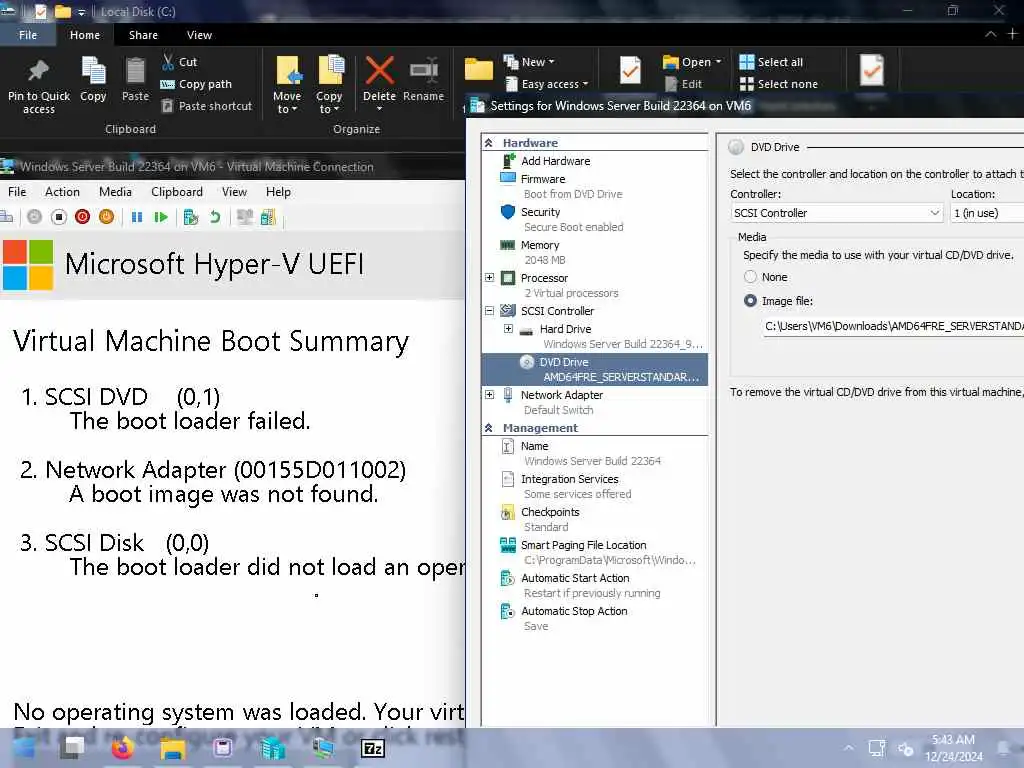Image resolution: width=1024 pixels, height=768 pixels.
Task: Click the Properties checkmark icon in ribbon
Action: coord(630,71)
